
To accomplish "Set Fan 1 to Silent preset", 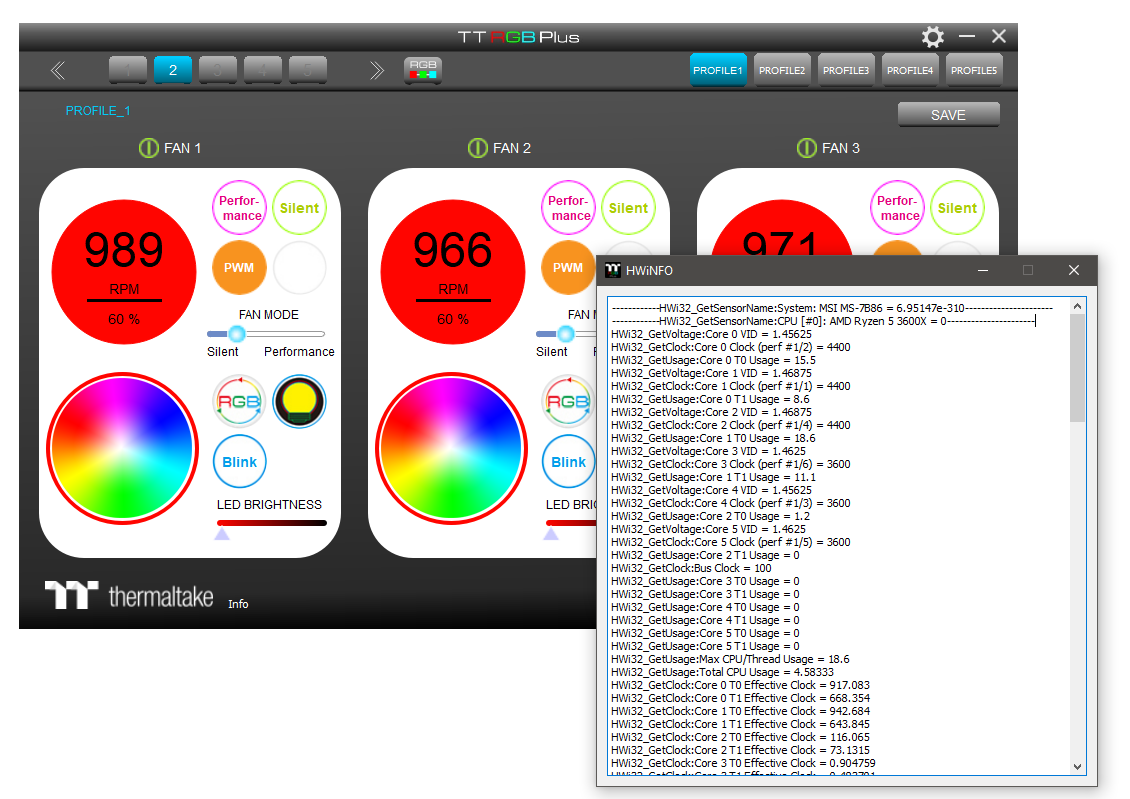I will tap(299, 208).
